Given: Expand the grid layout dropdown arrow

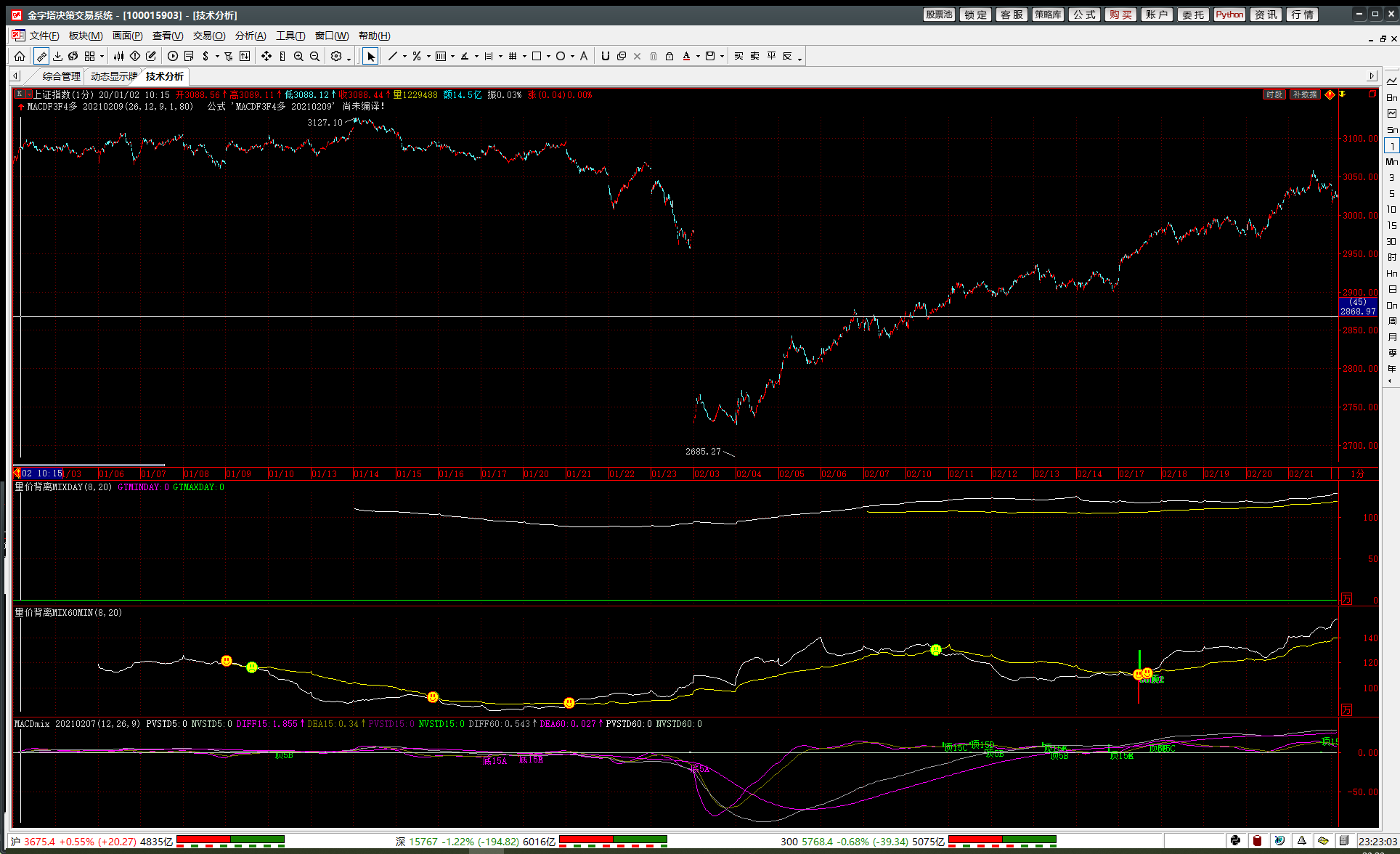Looking at the screenshot, I should pyautogui.click(x=102, y=57).
